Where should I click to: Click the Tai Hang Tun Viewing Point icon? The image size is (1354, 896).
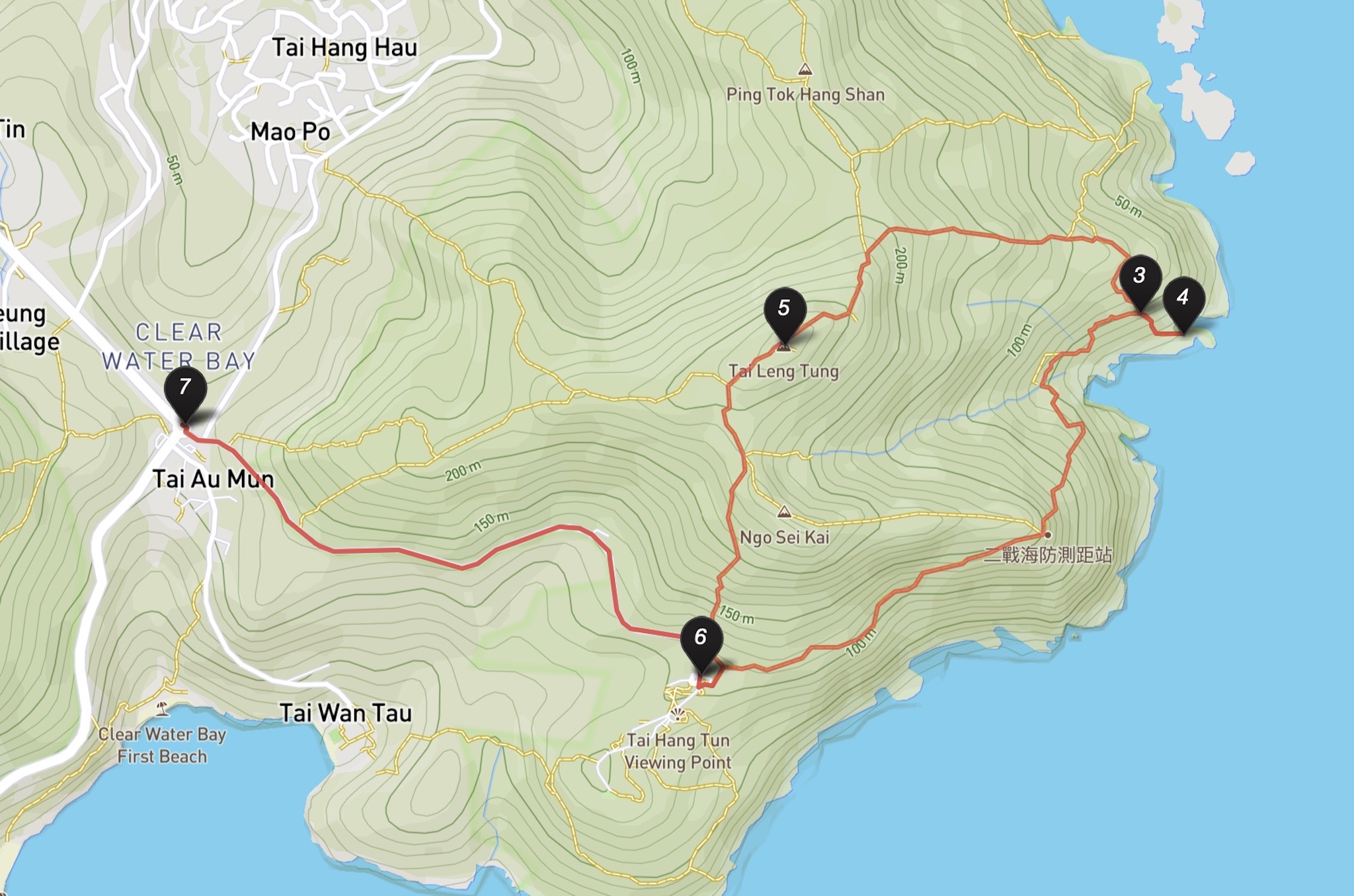[x=678, y=714]
